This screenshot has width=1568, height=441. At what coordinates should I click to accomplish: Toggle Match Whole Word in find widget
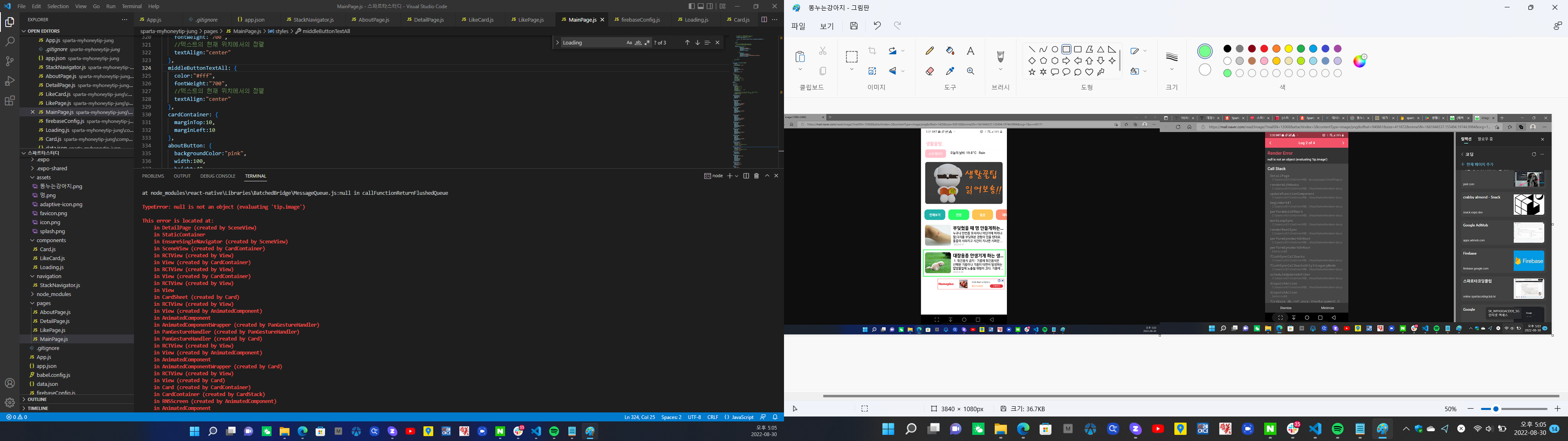(x=638, y=42)
